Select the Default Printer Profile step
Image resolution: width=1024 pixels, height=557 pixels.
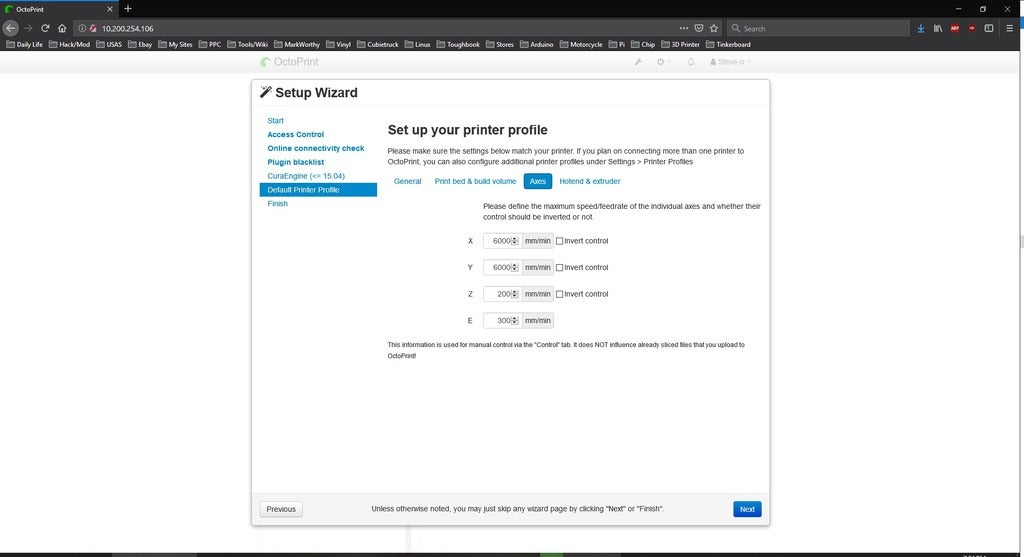pyautogui.click(x=318, y=190)
